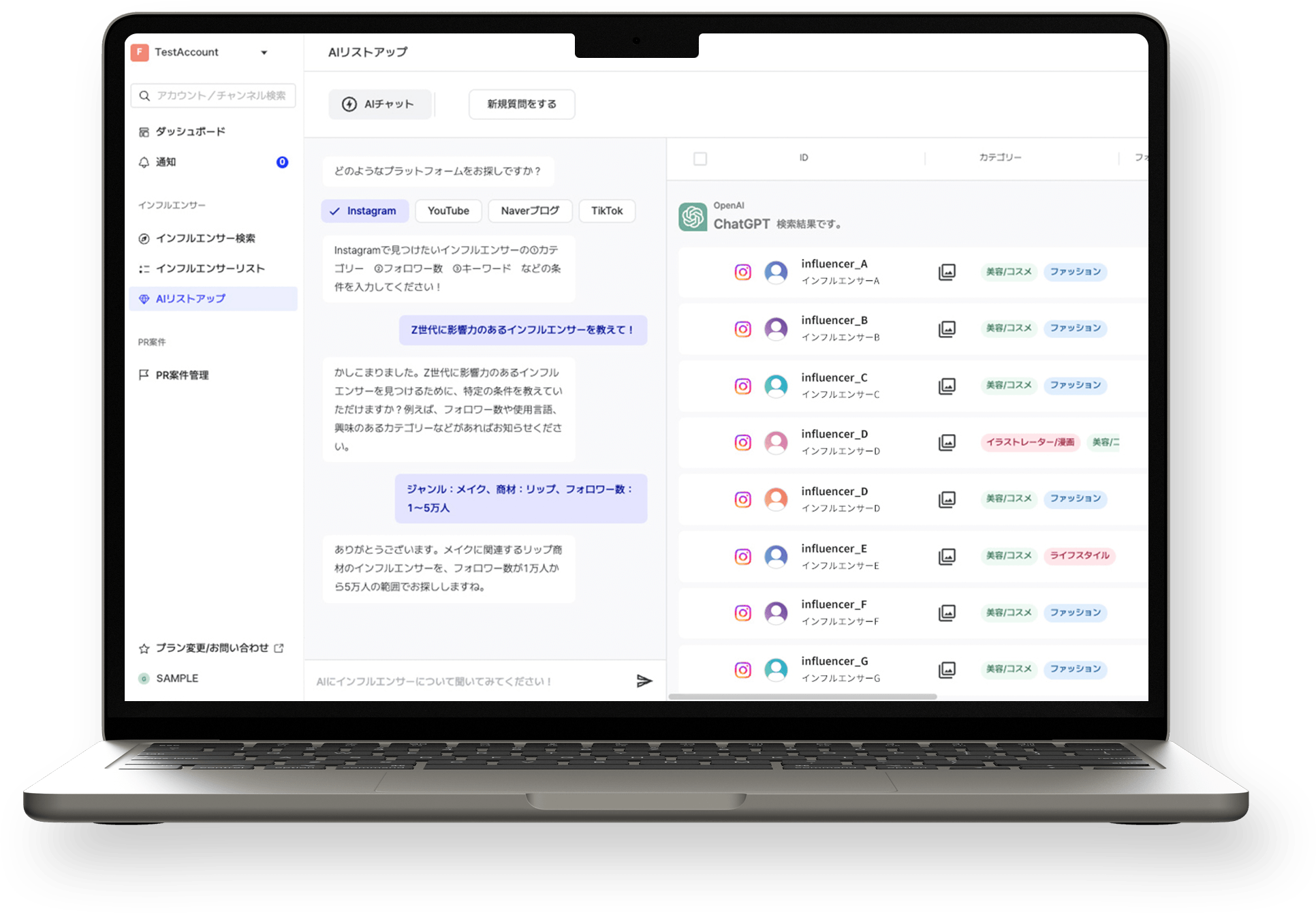Click the horizontal scrollbar under the results table

click(x=802, y=696)
